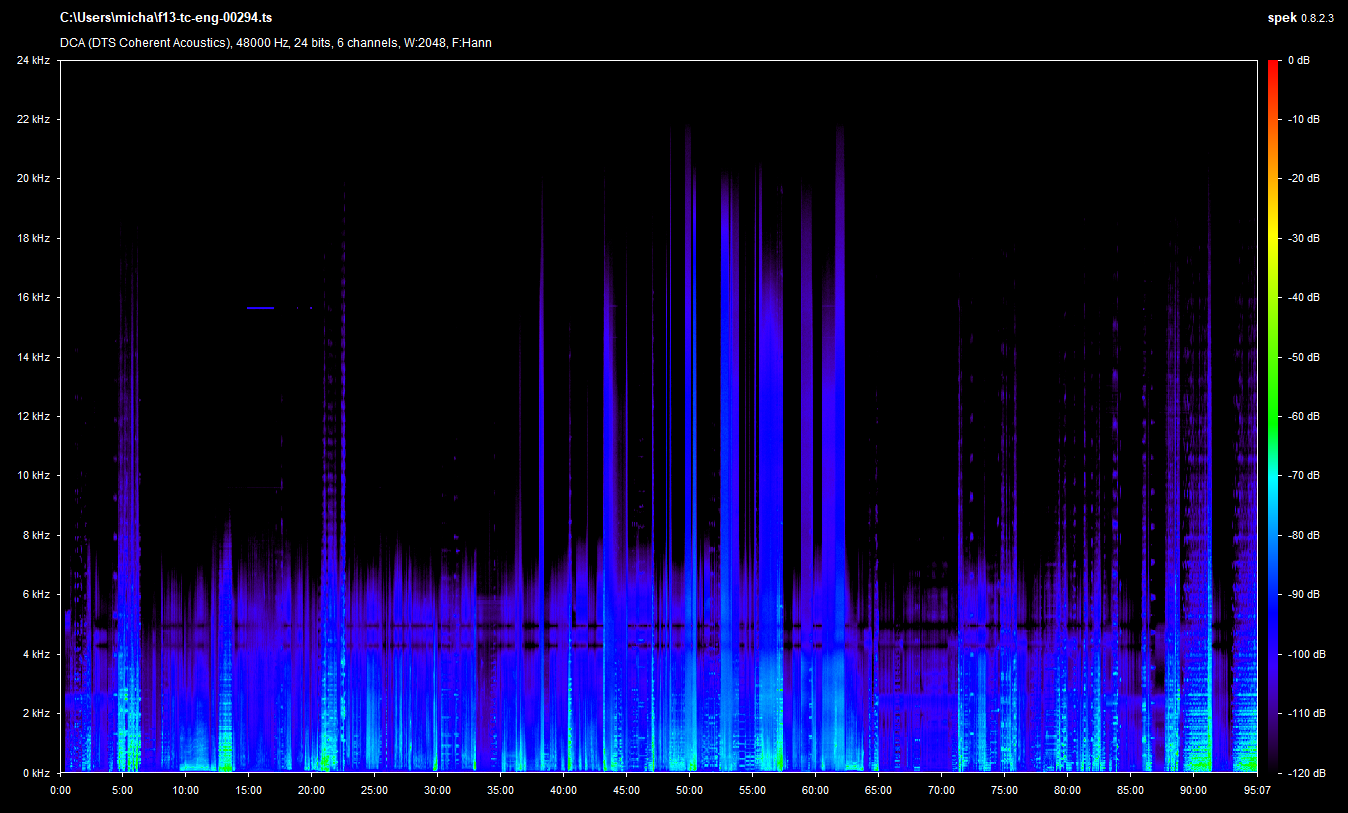Select the DCA codec info line
1348x813 pixels.
(x=275, y=43)
